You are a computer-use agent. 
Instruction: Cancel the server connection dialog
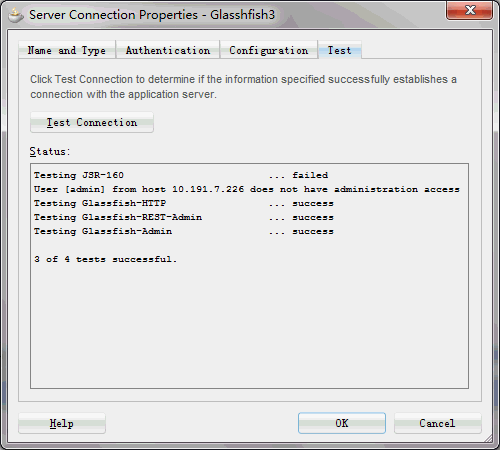coord(438,423)
